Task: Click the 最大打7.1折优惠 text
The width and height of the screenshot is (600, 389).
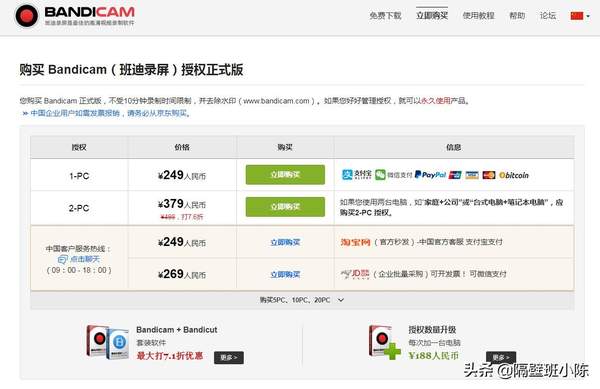Action: tap(170, 356)
